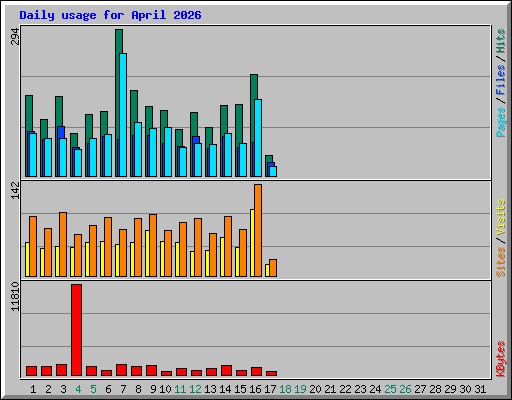Image resolution: width=512 pixels, height=400 pixels.
Task: Click the short green hits bar for day 17
Action: click(x=269, y=159)
